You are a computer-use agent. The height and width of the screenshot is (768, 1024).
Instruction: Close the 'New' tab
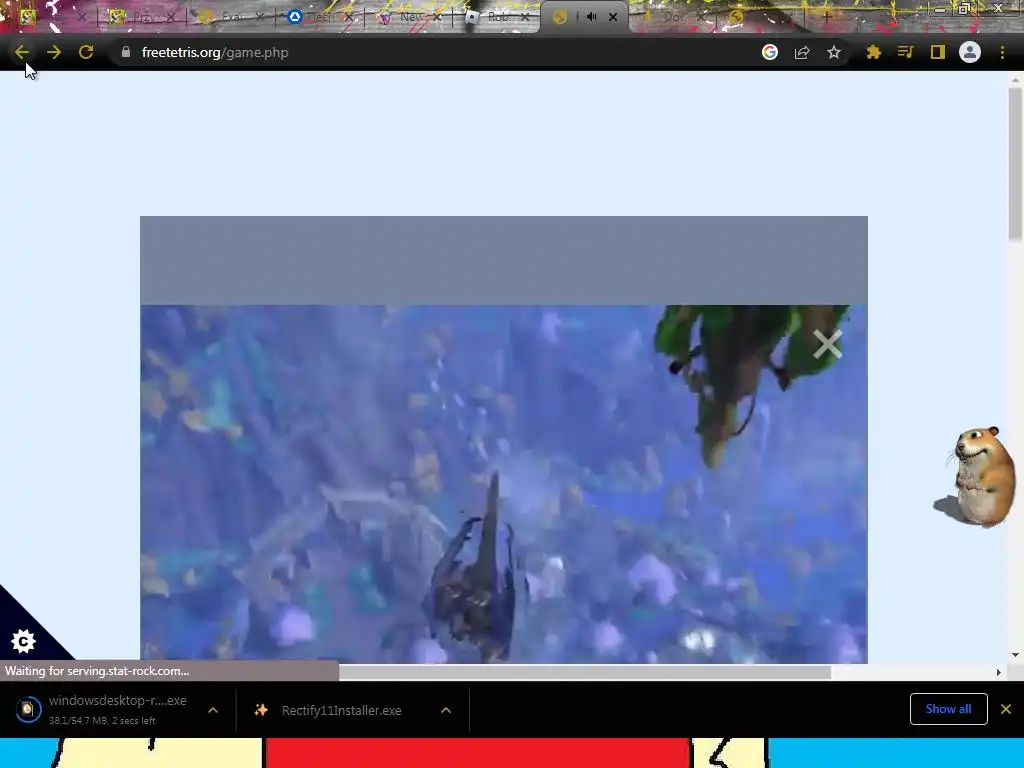point(437,17)
